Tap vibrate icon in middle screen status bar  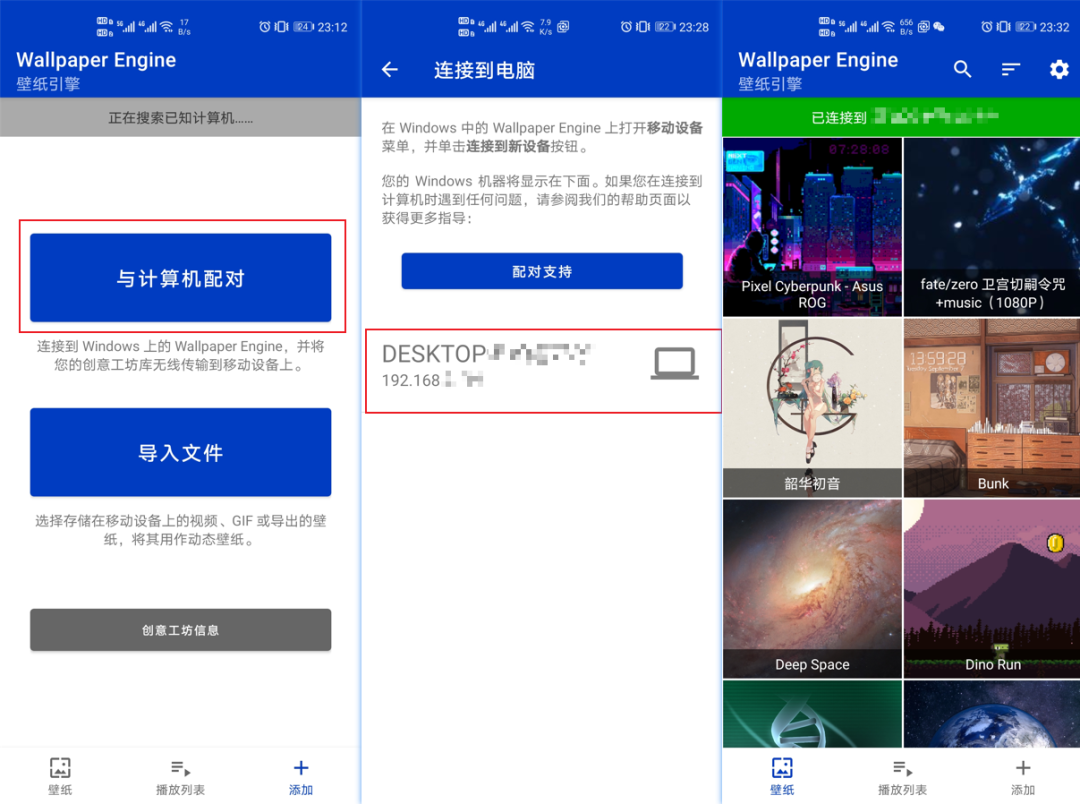643,27
